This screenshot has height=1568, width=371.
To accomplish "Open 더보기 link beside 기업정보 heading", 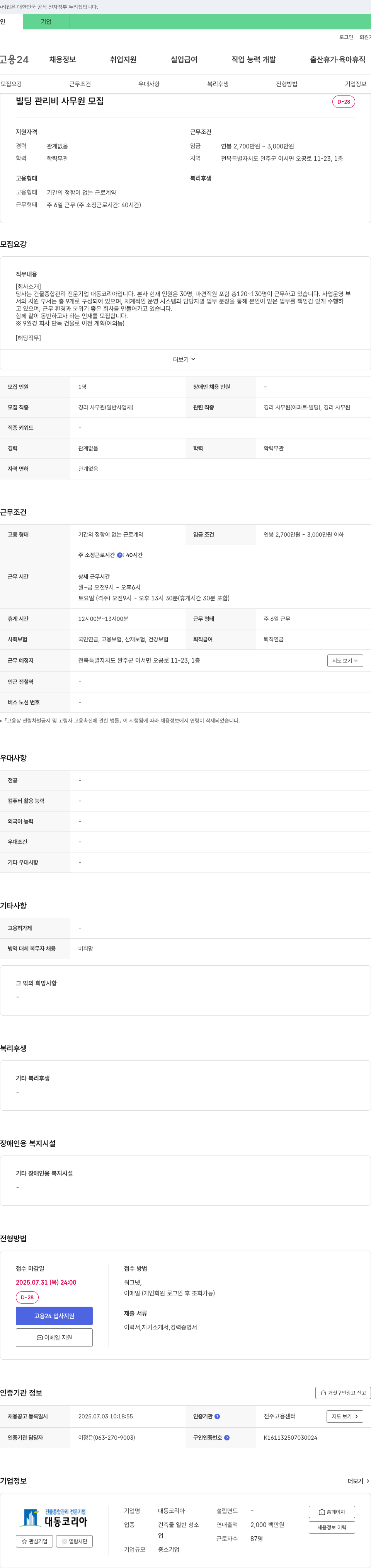I will (358, 1480).
